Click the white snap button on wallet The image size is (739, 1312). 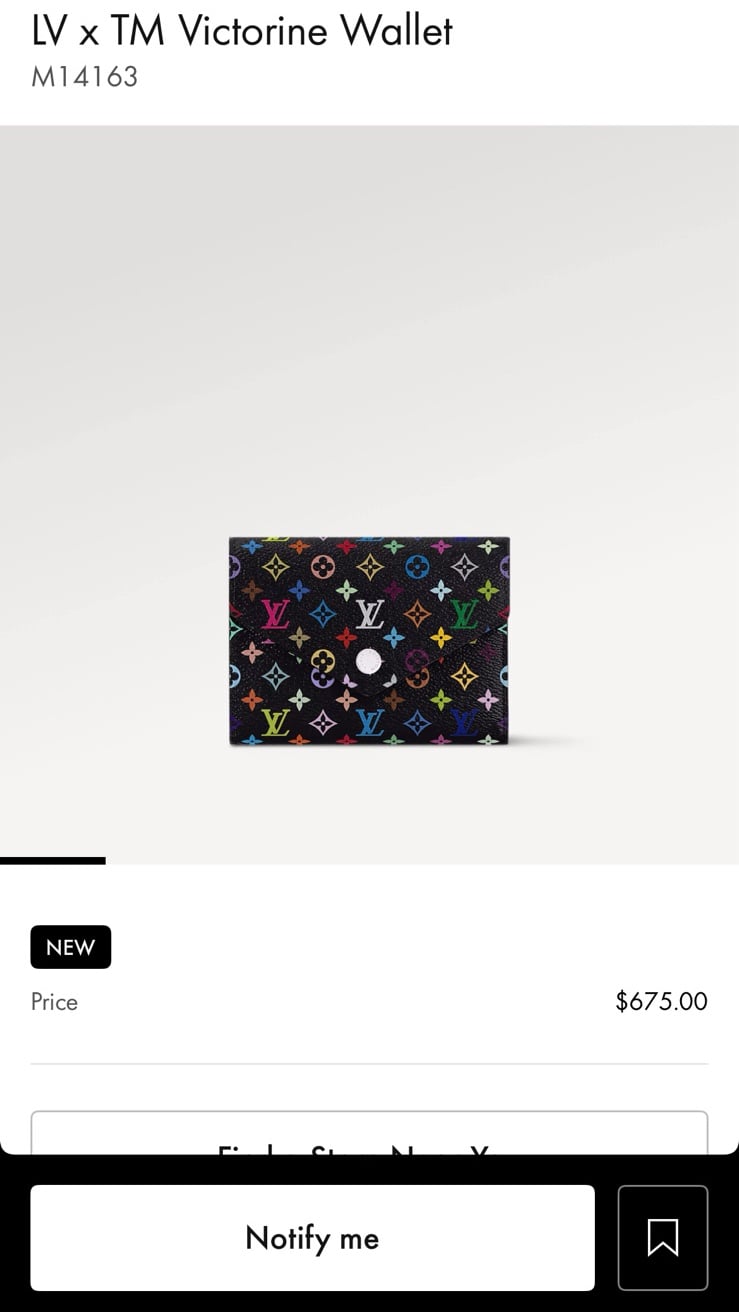click(x=369, y=661)
